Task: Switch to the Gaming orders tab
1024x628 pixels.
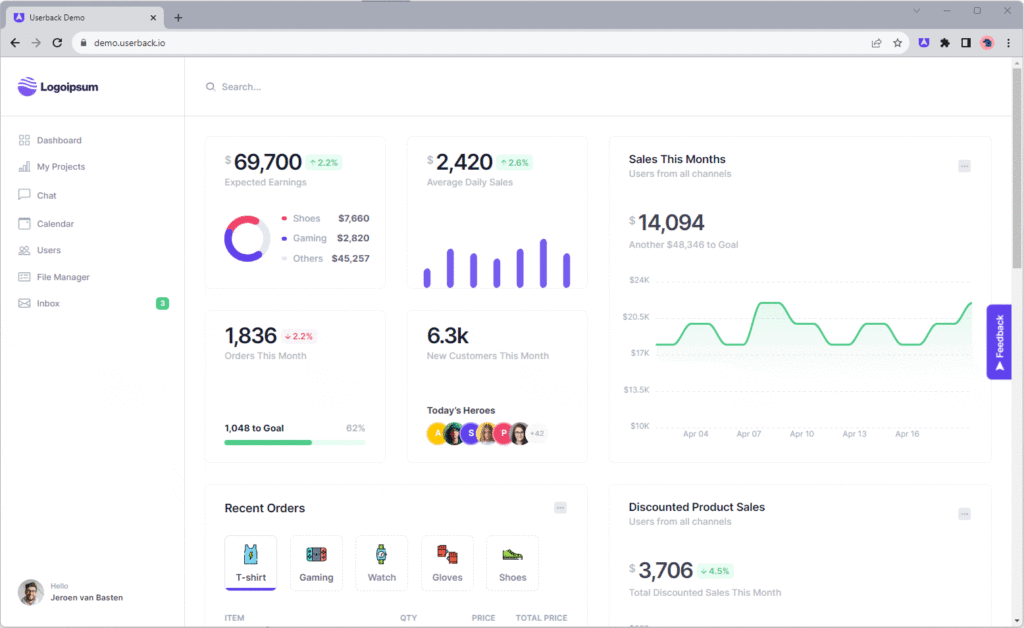Action: [316, 562]
